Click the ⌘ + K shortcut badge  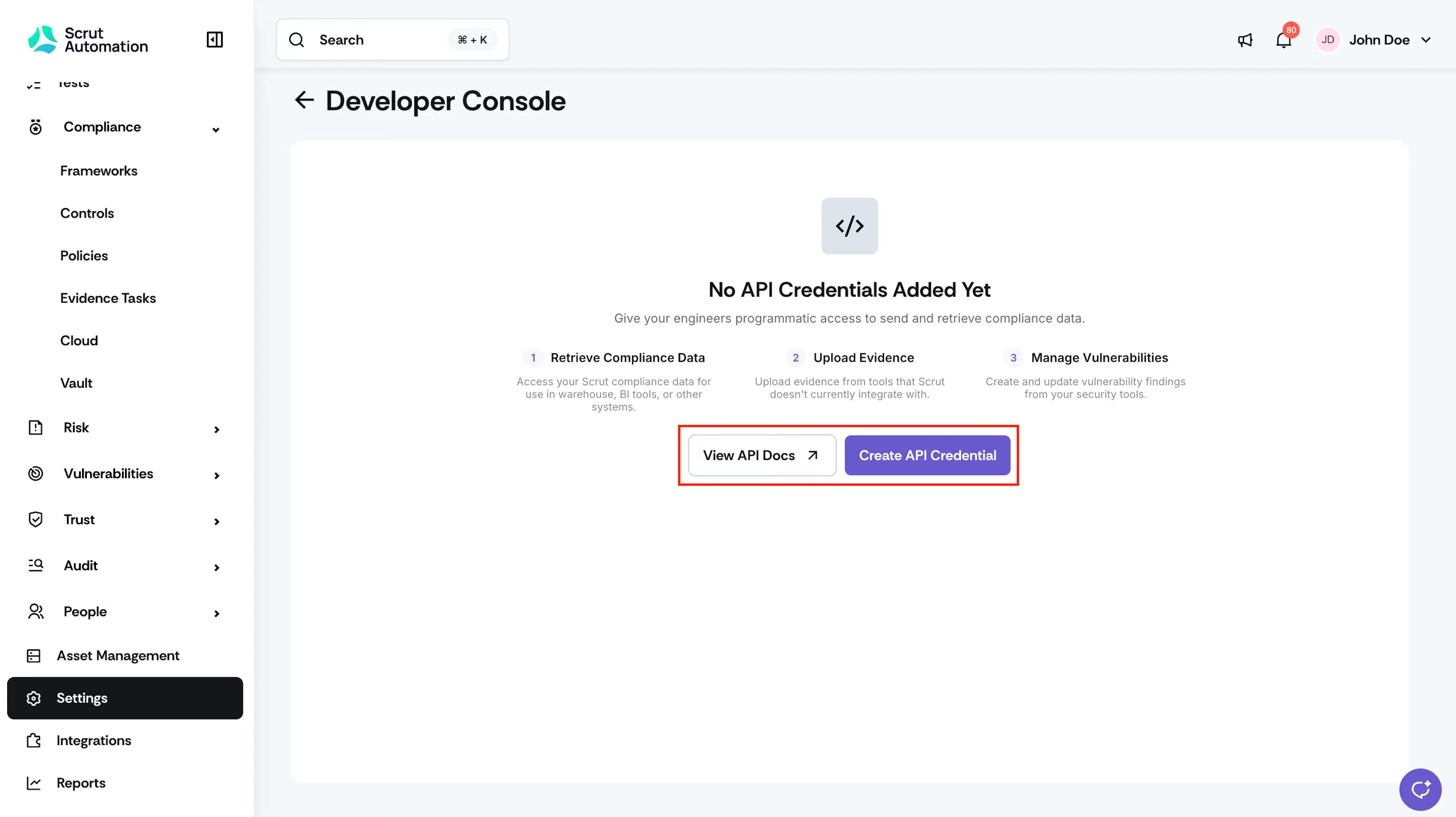point(472,40)
